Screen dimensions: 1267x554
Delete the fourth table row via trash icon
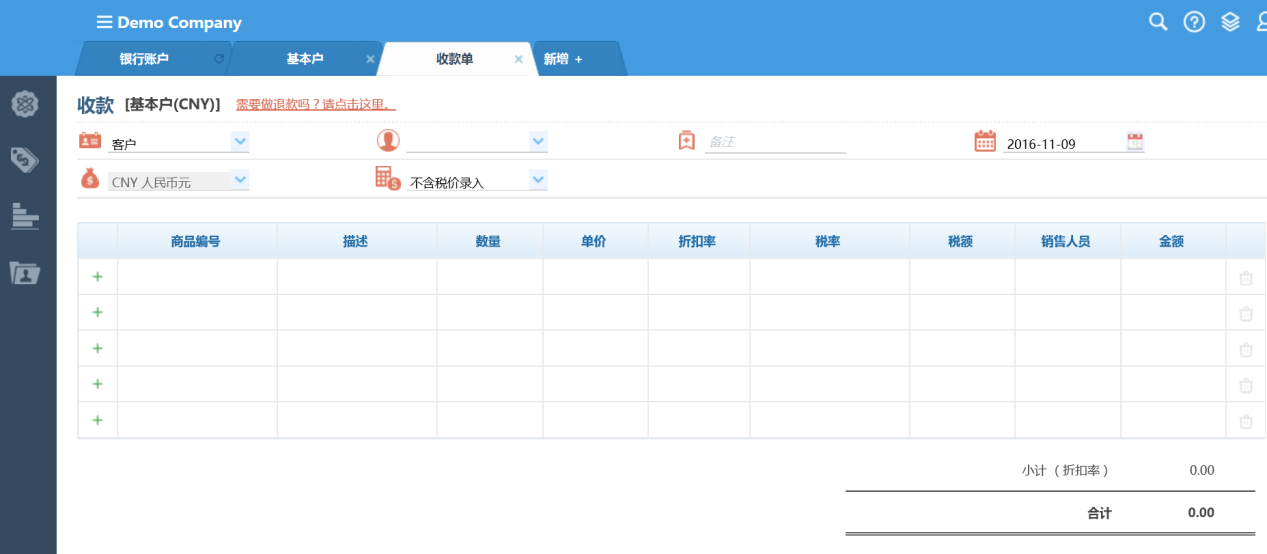click(1246, 386)
